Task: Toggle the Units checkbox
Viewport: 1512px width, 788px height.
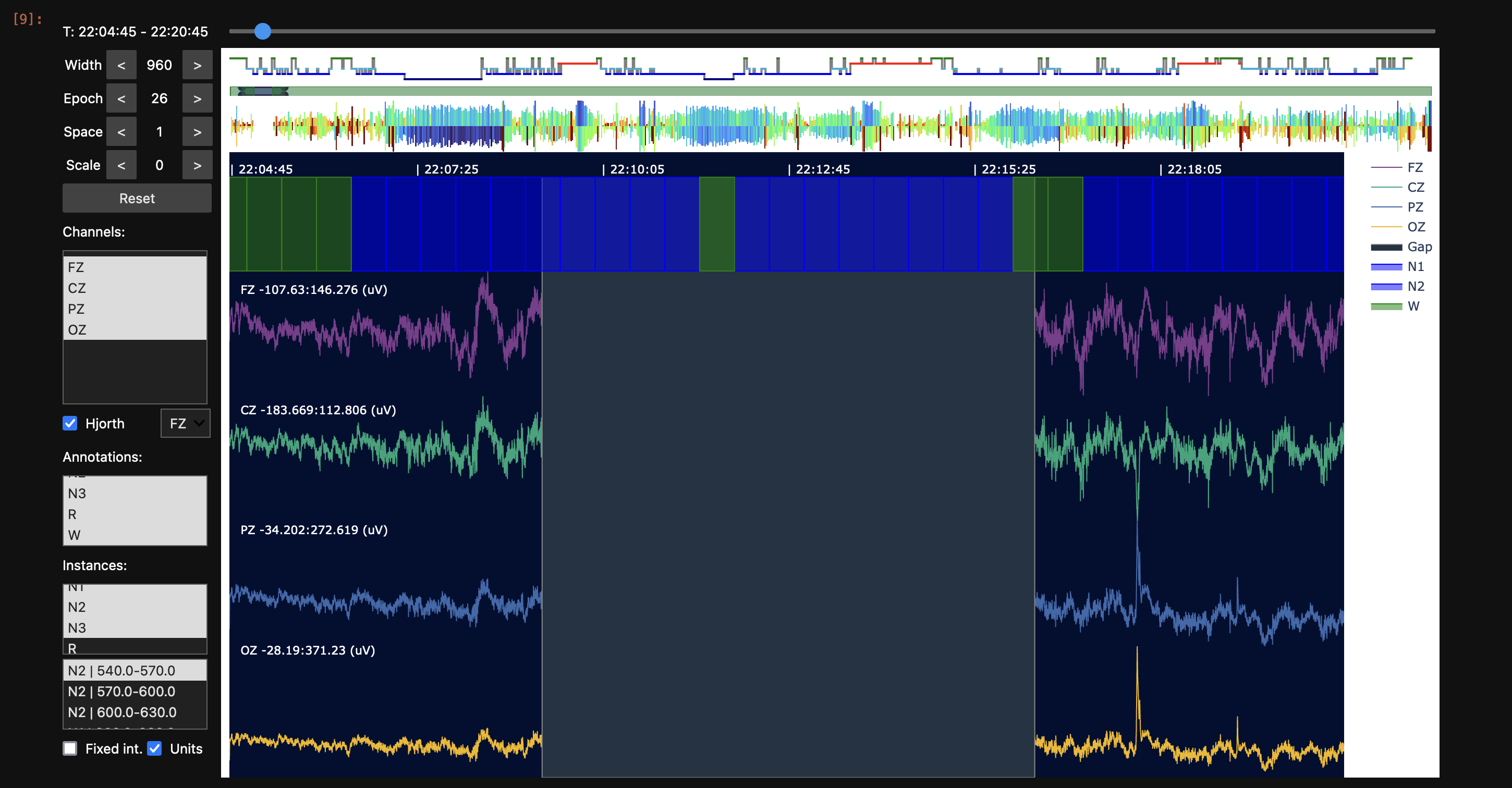Action: click(x=154, y=748)
